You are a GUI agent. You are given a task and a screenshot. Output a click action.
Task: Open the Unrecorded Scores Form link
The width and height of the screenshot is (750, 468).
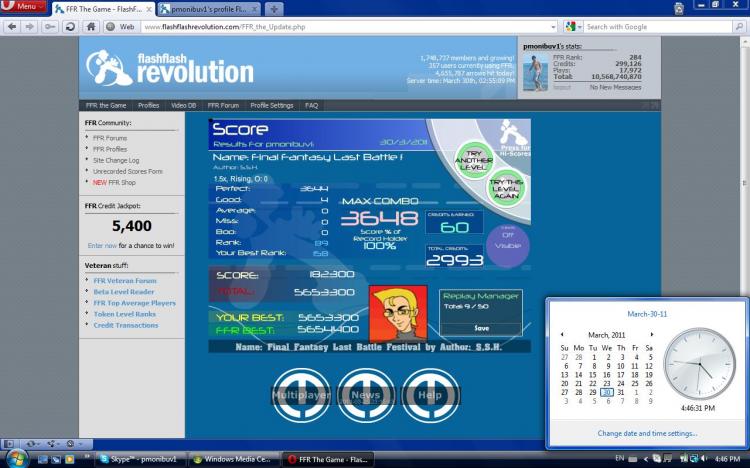coord(128,171)
